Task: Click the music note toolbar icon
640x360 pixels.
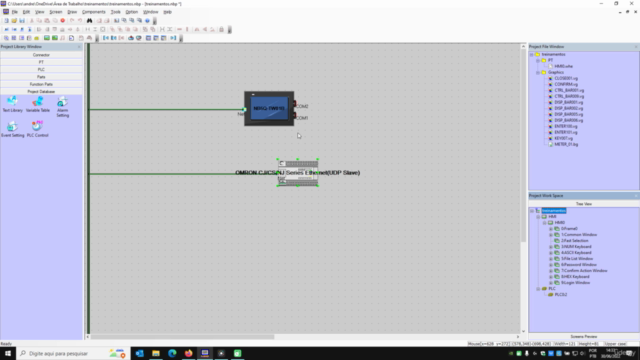Action: [x=62, y=38]
